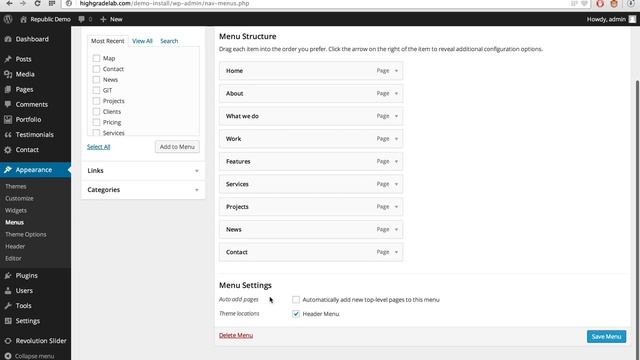640x360 pixels.
Task: Check the Clients page checkbox
Action: coord(96,111)
